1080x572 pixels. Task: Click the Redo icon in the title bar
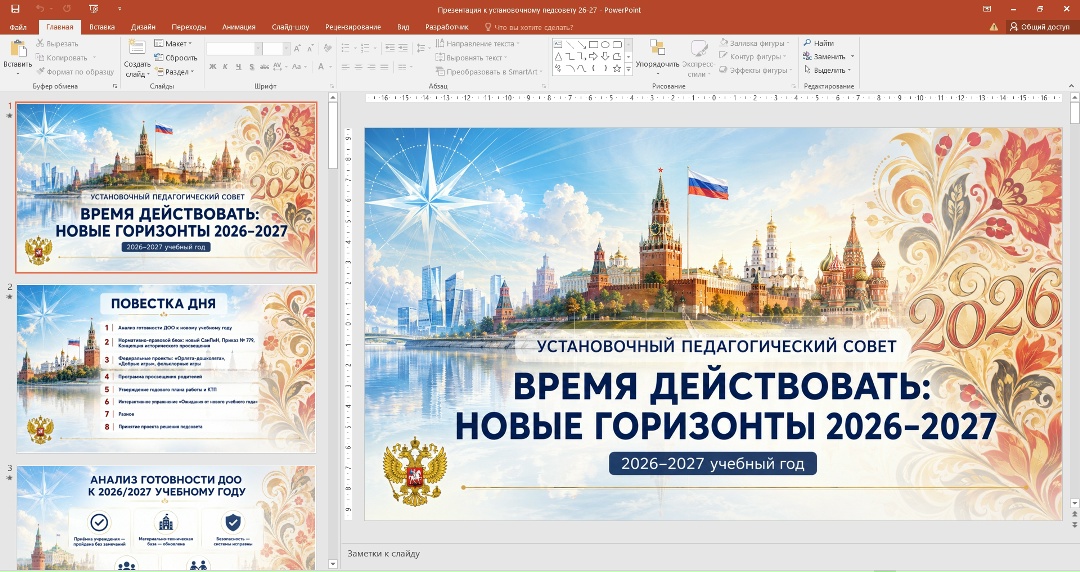click(67, 9)
